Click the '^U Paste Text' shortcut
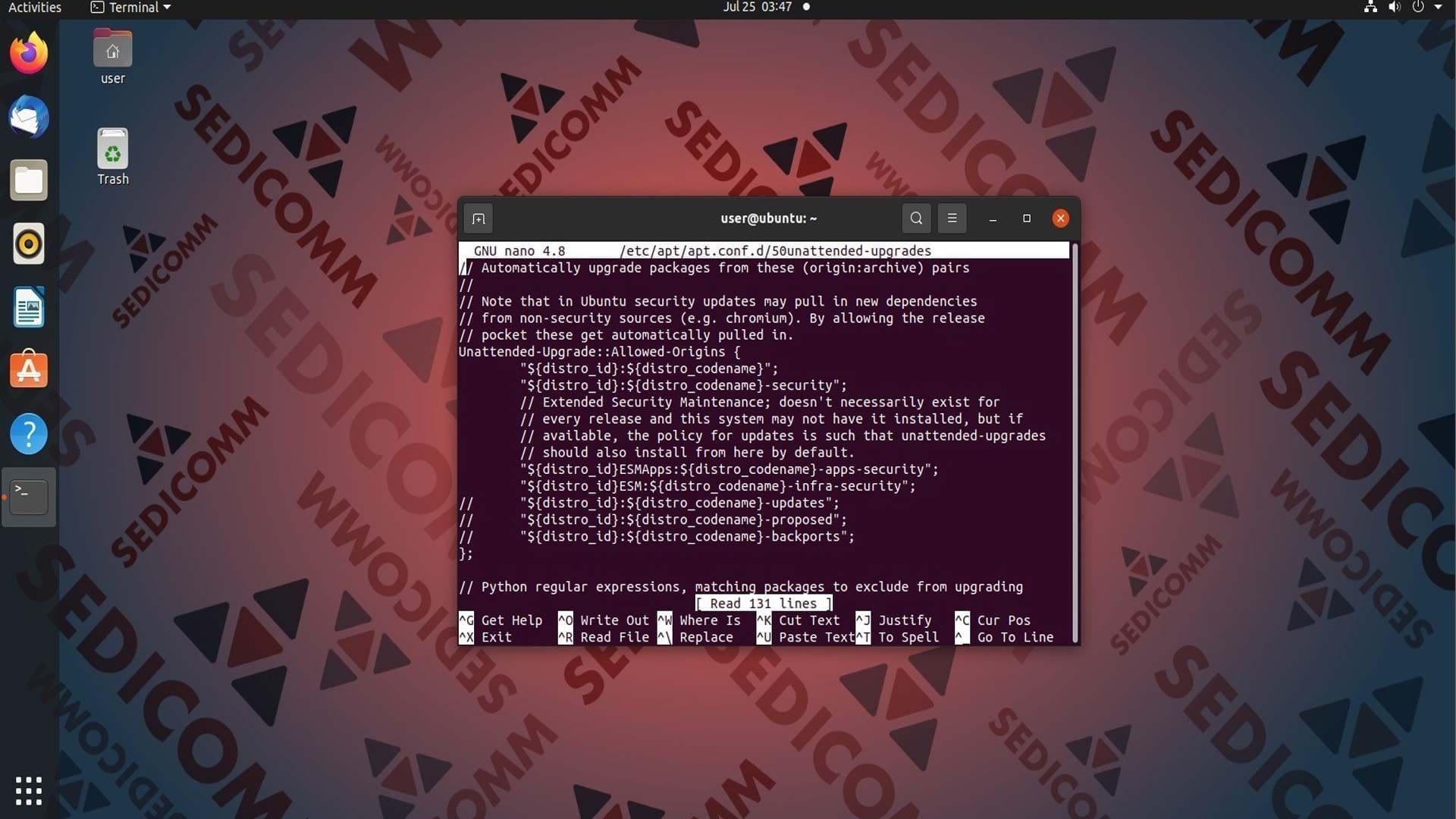Image resolution: width=1456 pixels, height=819 pixels. click(x=805, y=637)
